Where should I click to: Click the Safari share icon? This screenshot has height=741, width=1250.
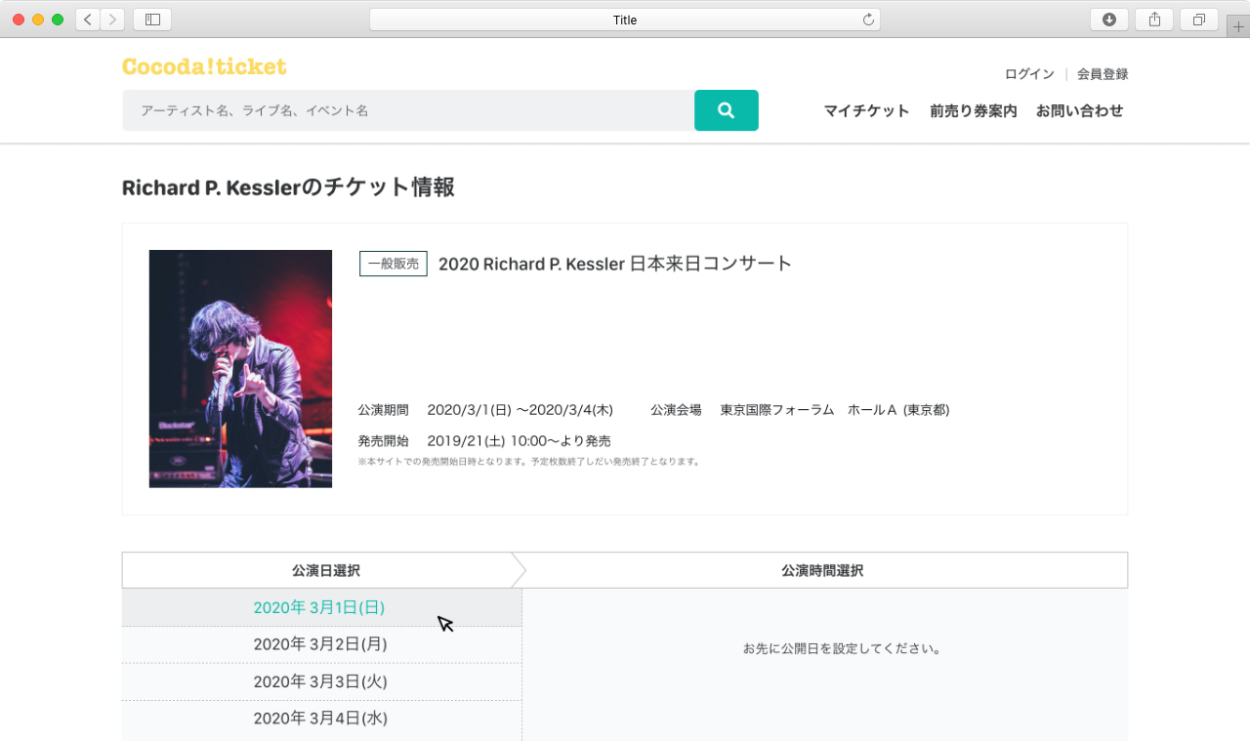pos(1154,19)
